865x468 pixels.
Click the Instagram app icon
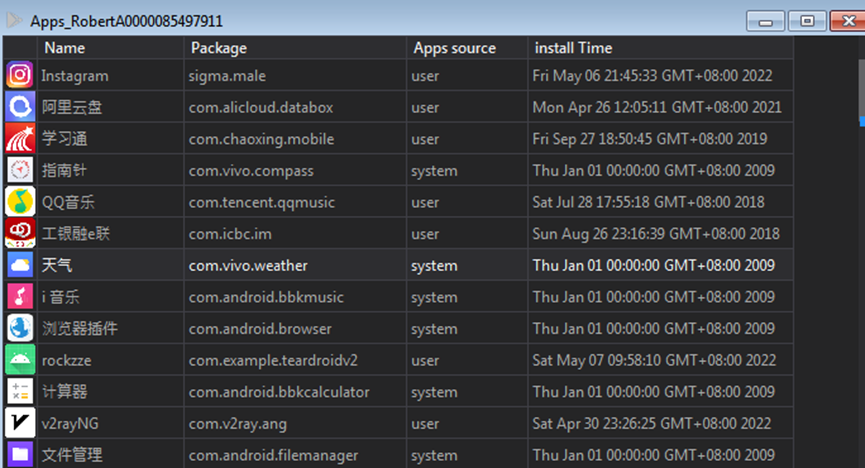[x=20, y=75]
